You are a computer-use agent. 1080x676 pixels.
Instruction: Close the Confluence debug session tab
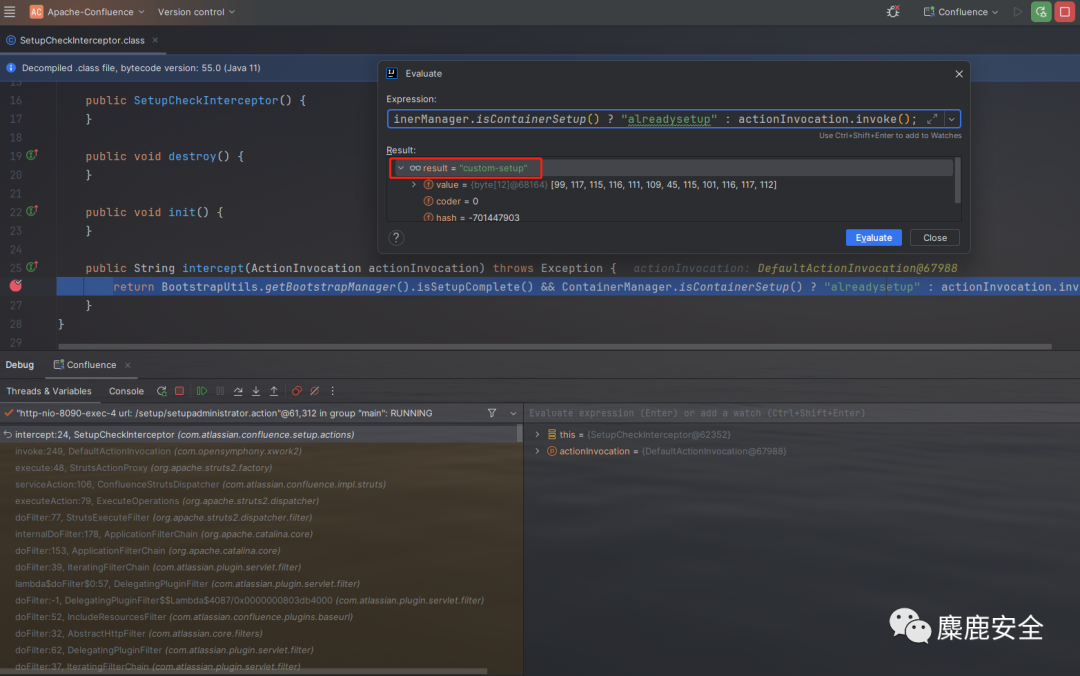coord(127,365)
